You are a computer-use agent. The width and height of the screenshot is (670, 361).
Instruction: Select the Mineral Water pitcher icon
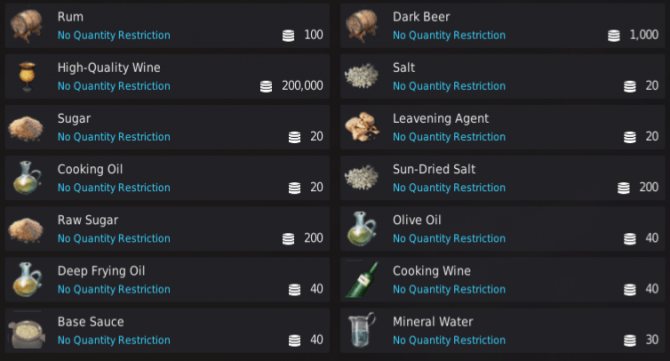(362, 330)
